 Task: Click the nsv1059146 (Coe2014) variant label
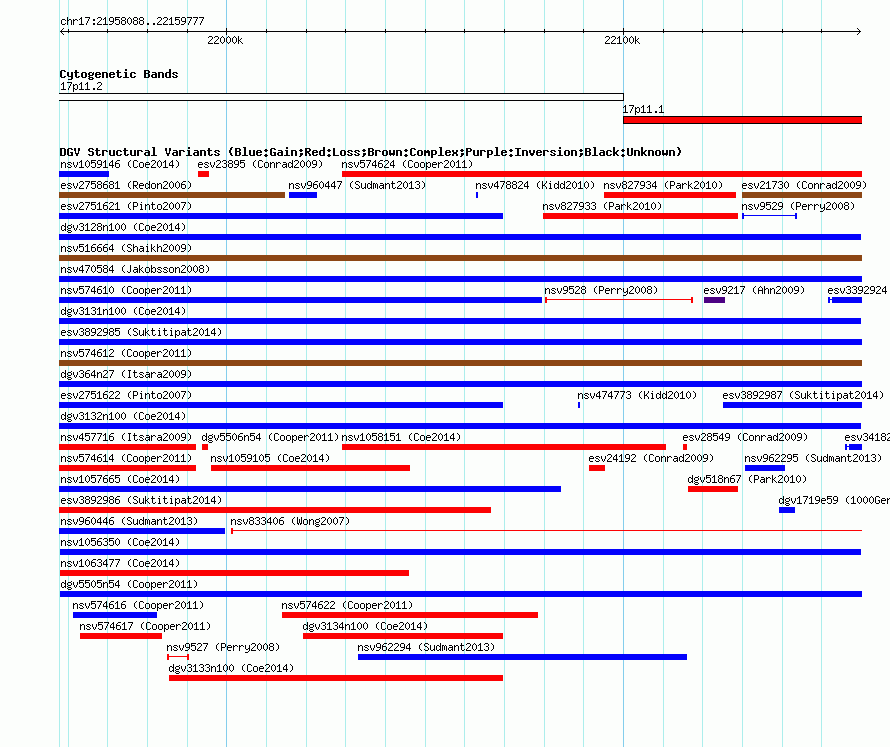tap(120, 165)
